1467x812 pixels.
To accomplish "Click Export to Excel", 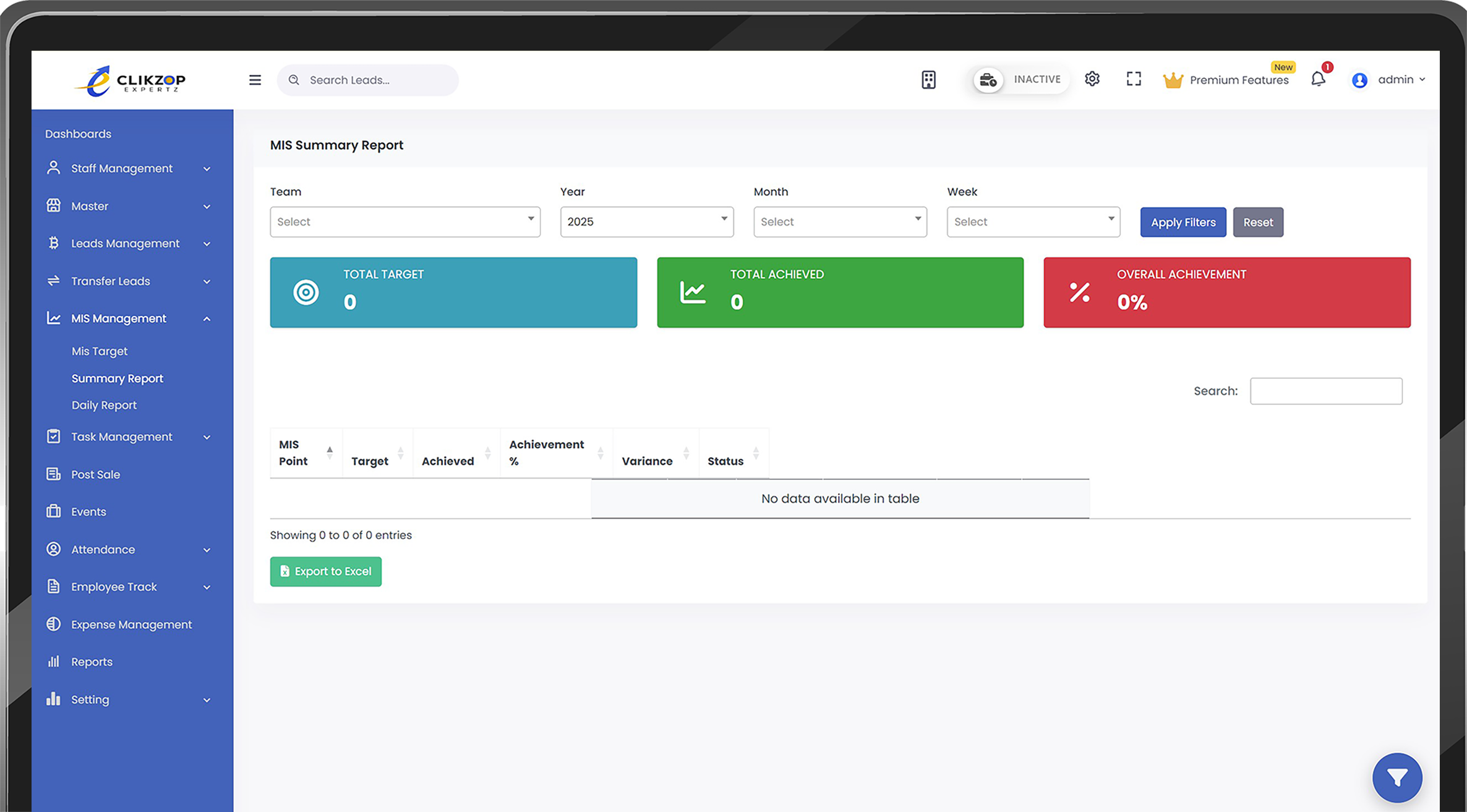I will coord(325,571).
